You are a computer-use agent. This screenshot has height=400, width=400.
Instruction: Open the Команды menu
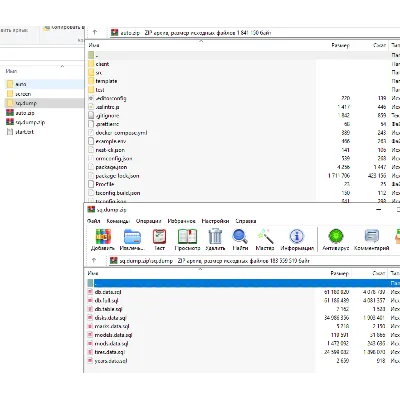[118, 221]
